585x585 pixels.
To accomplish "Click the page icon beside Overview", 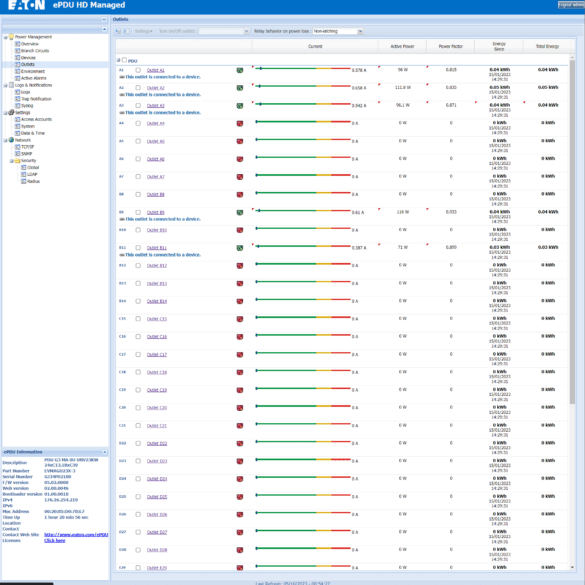I will coord(17,44).
